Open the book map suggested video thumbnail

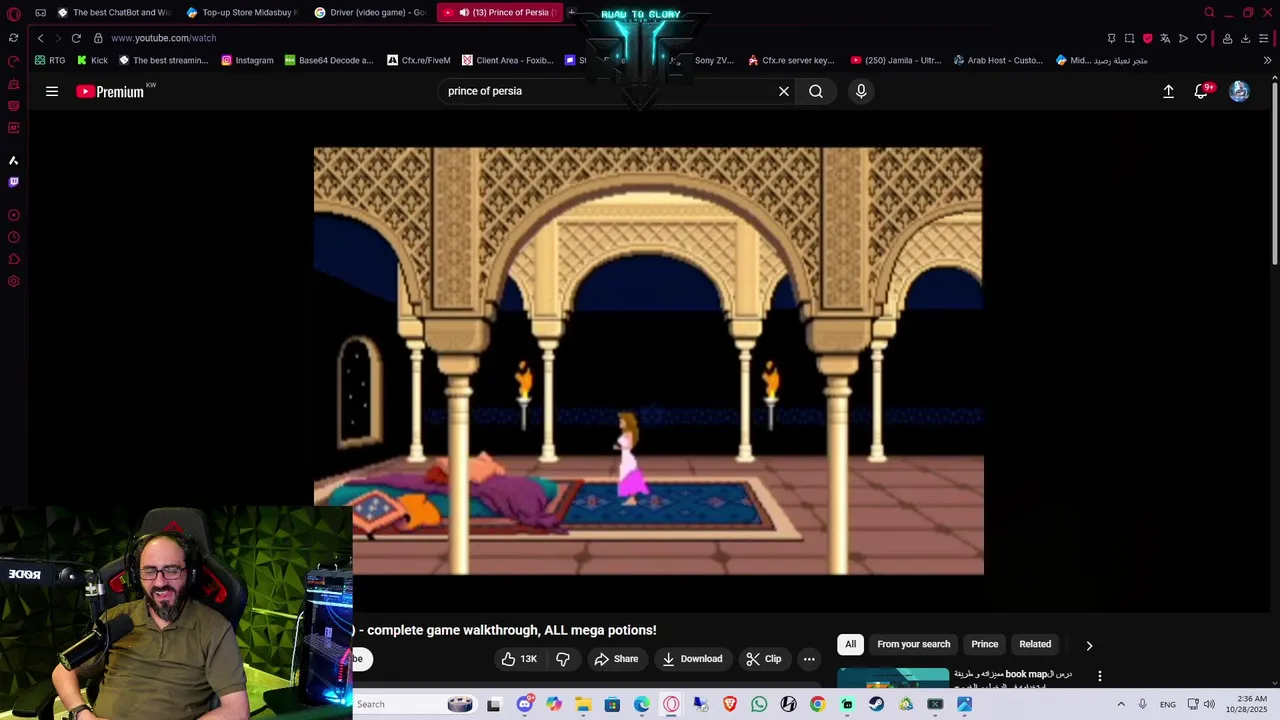(x=893, y=678)
